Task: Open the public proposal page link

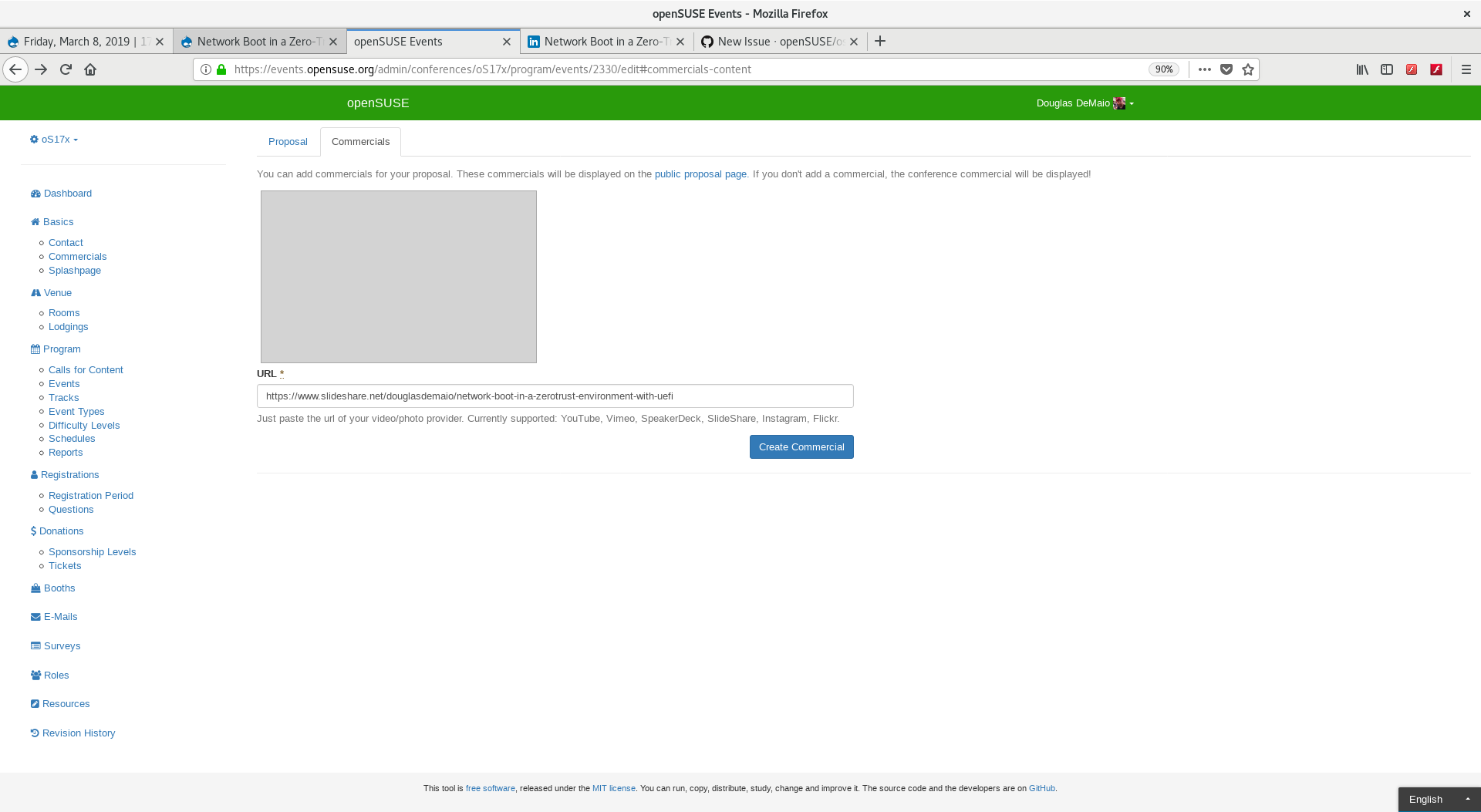Action: point(700,174)
